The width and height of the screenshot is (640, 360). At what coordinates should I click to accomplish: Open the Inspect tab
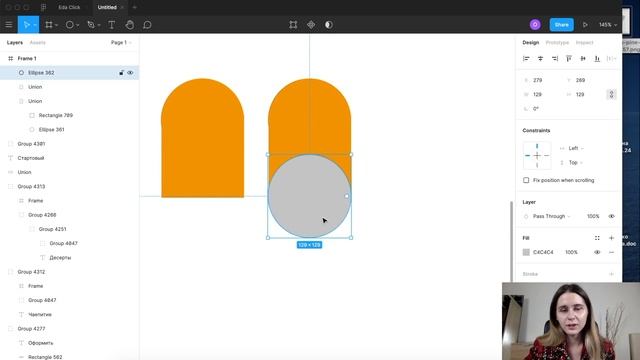[x=584, y=42]
